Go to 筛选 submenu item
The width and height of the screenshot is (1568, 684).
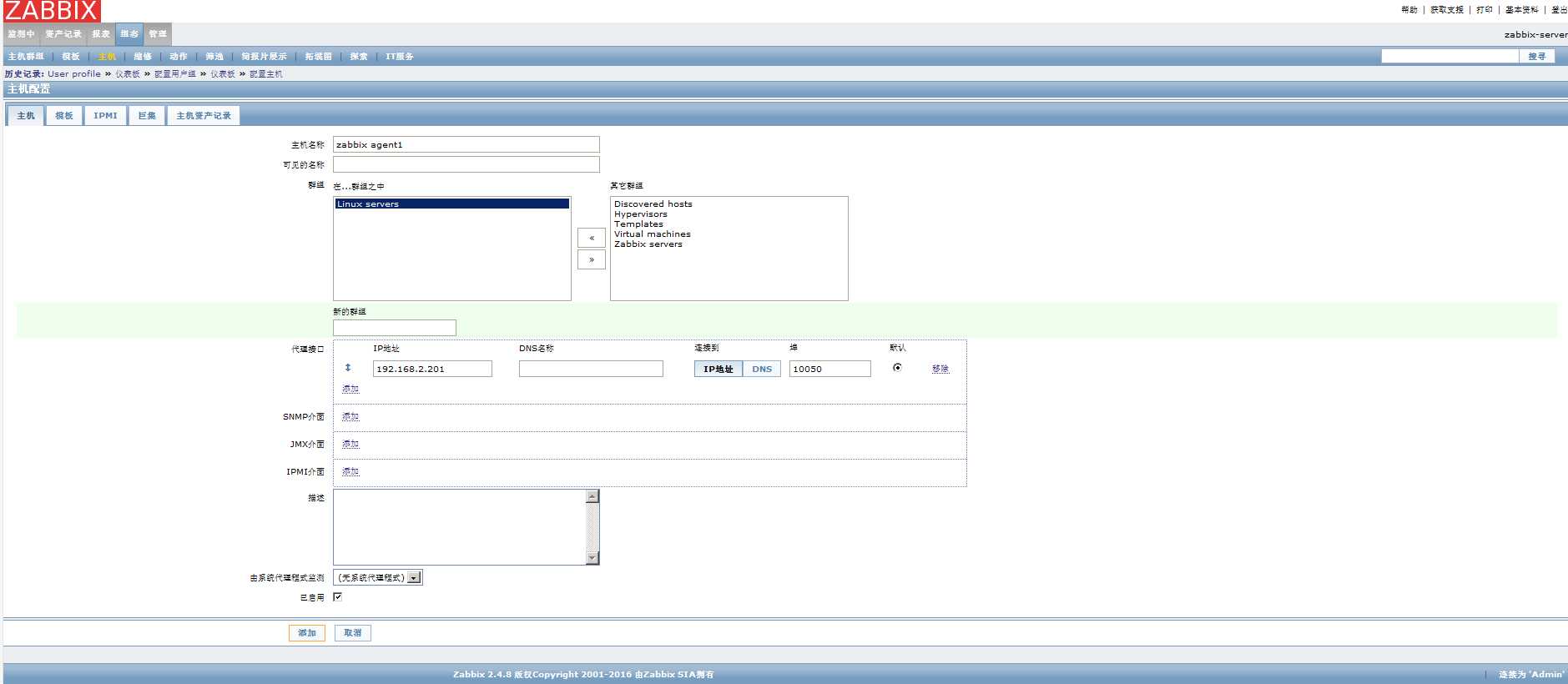pos(214,57)
